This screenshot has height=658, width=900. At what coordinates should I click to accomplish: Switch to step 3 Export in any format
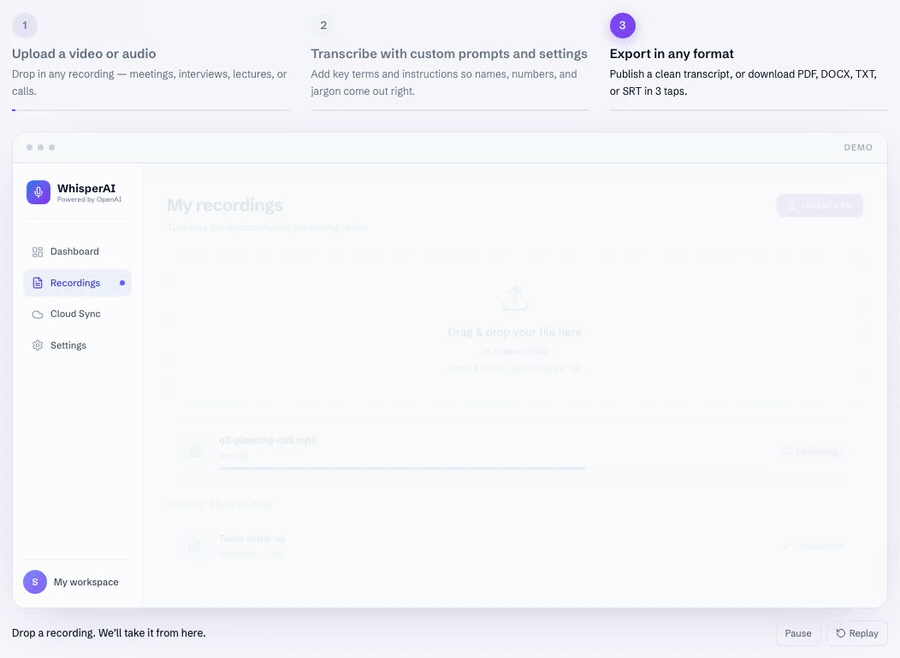tap(748, 62)
